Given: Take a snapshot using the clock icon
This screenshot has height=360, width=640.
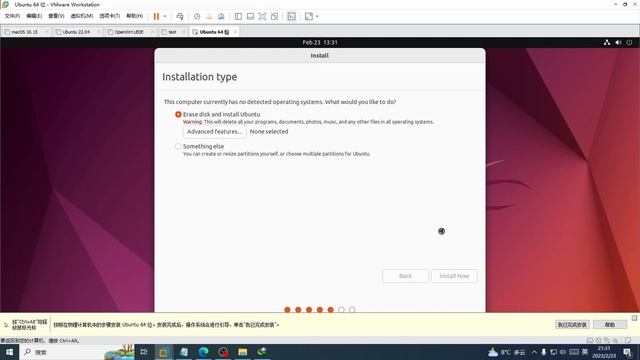Looking at the screenshot, I should (x=197, y=16).
